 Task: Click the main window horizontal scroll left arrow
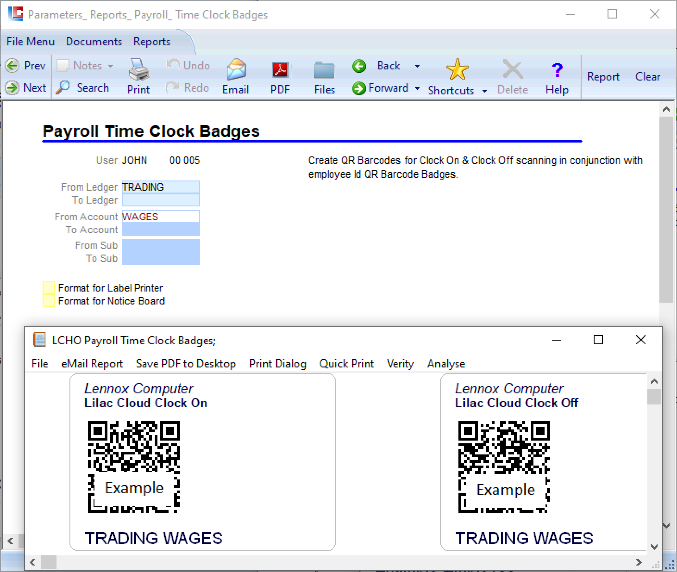tap(10, 540)
